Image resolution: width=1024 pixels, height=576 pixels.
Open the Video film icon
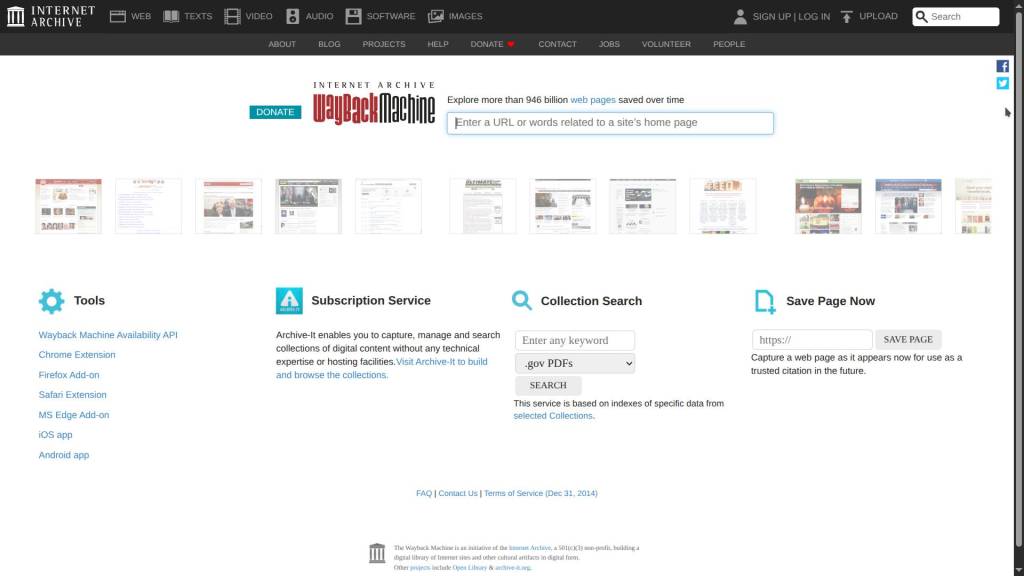point(232,16)
